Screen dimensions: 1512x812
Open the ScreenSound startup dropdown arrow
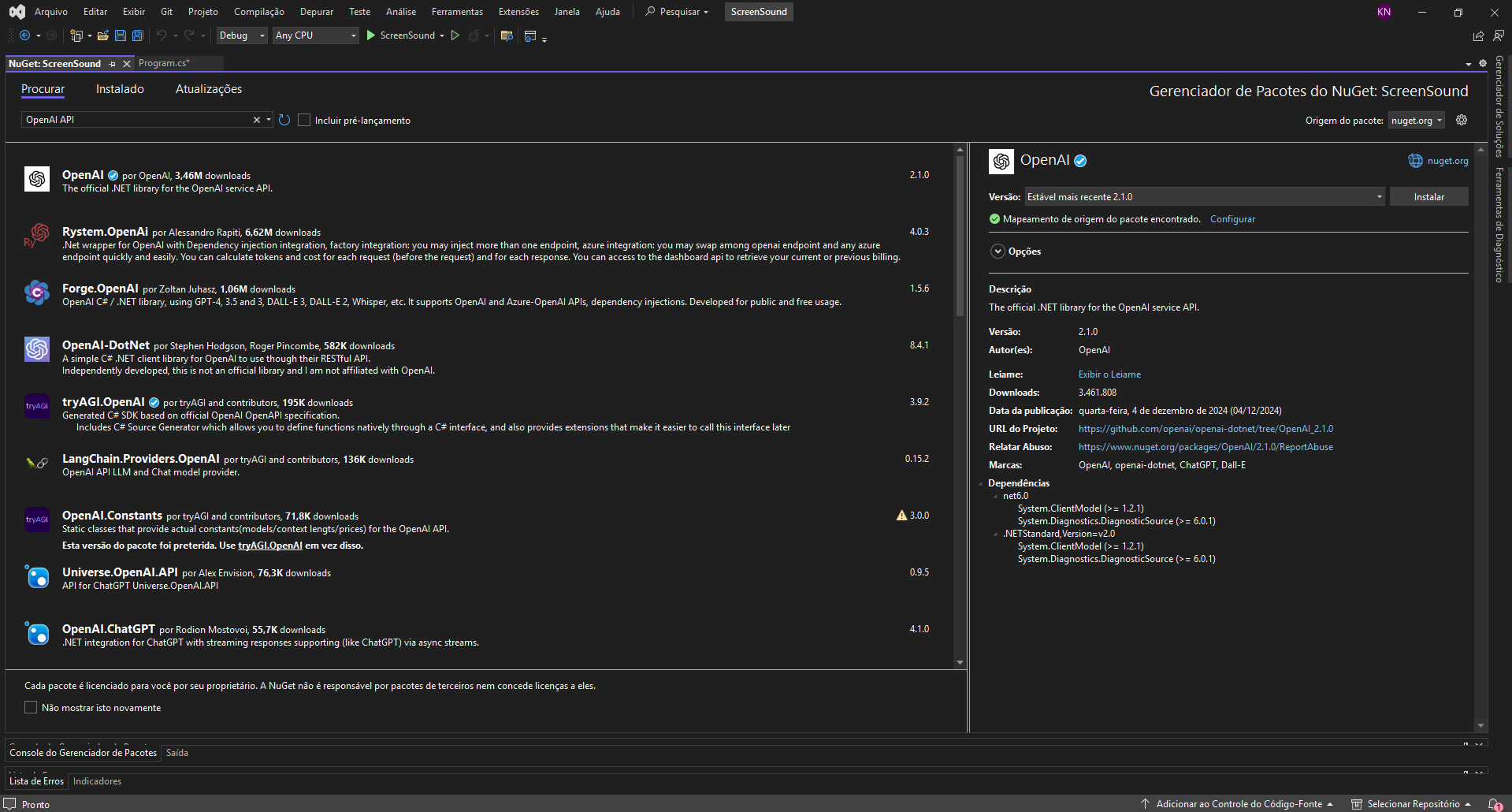[x=441, y=35]
